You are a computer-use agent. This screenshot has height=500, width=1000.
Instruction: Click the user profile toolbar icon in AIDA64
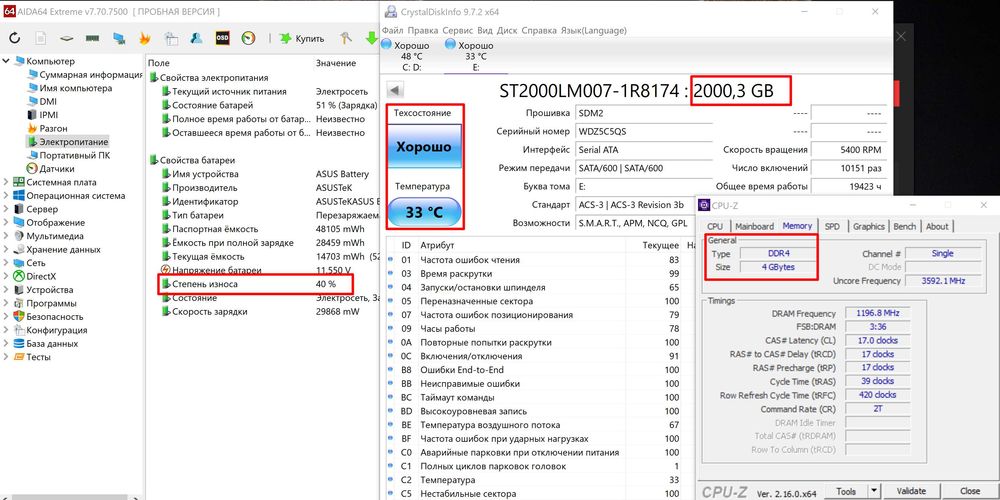pyautogui.click(x=196, y=38)
